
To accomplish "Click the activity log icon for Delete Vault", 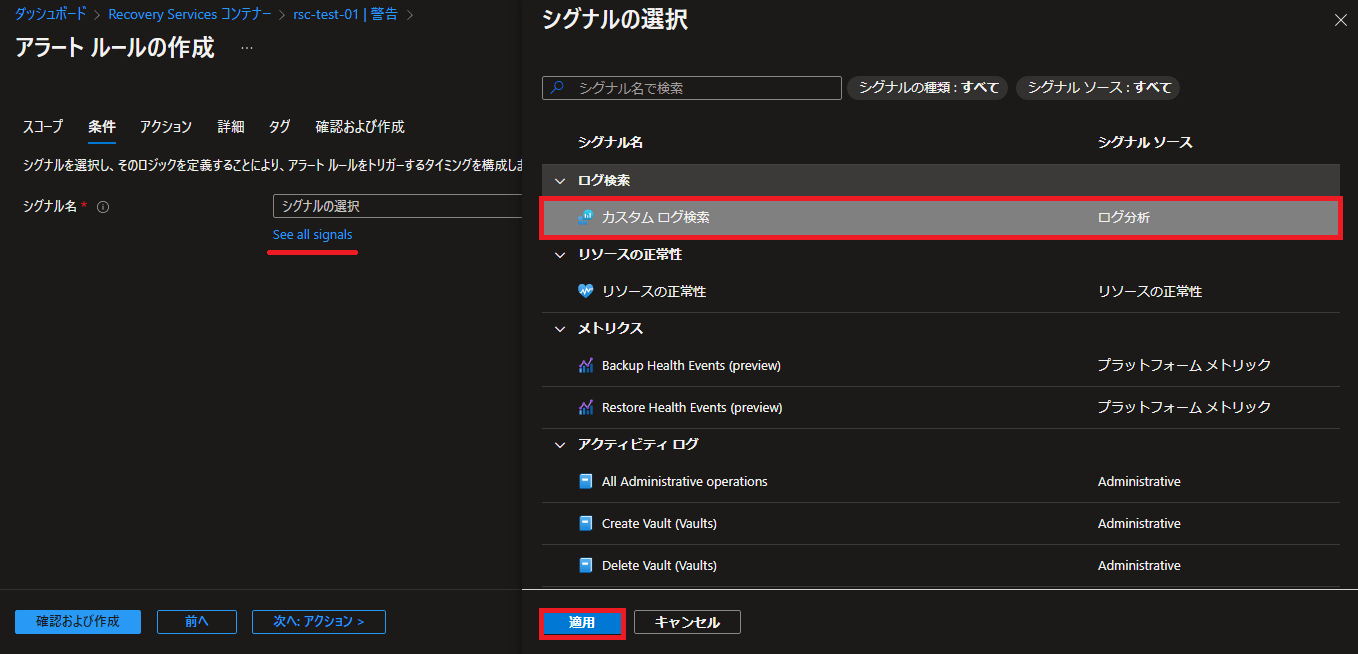I will (586, 565).
